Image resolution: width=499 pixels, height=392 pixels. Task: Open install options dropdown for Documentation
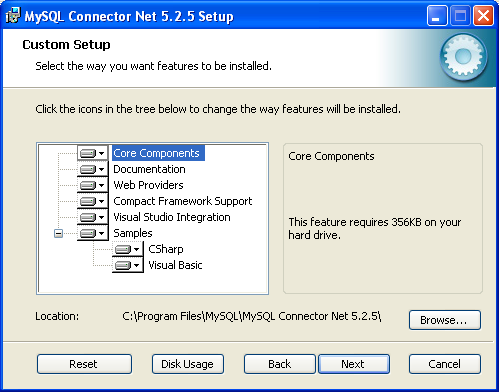tap(93, 169)
